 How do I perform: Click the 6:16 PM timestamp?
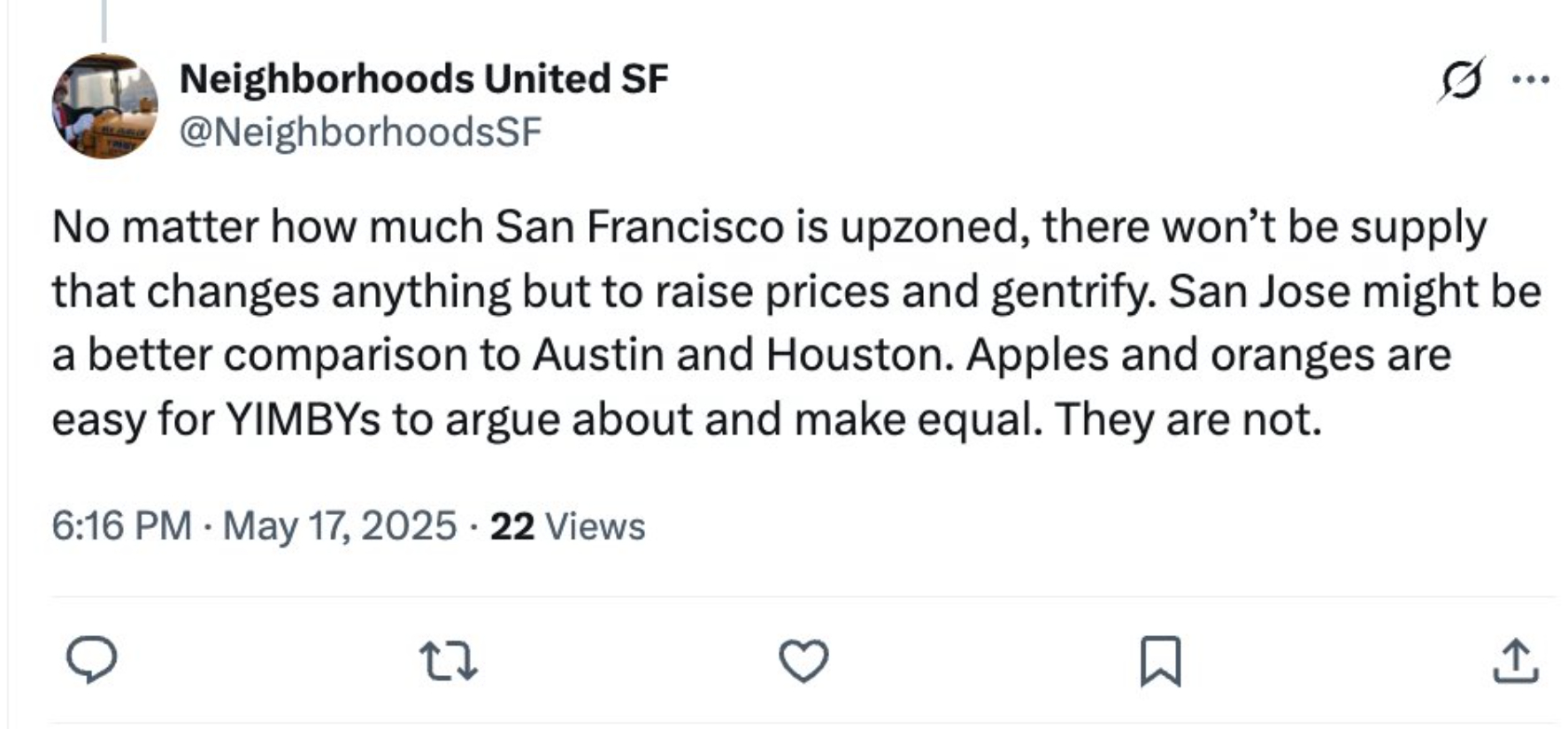121,526
